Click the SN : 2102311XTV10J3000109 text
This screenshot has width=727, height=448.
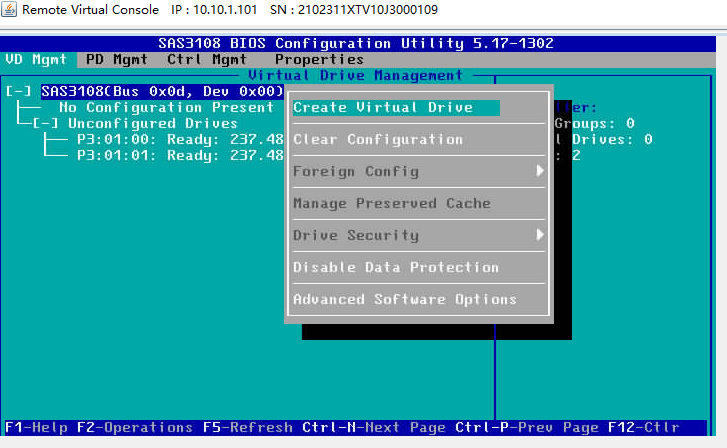354,10
